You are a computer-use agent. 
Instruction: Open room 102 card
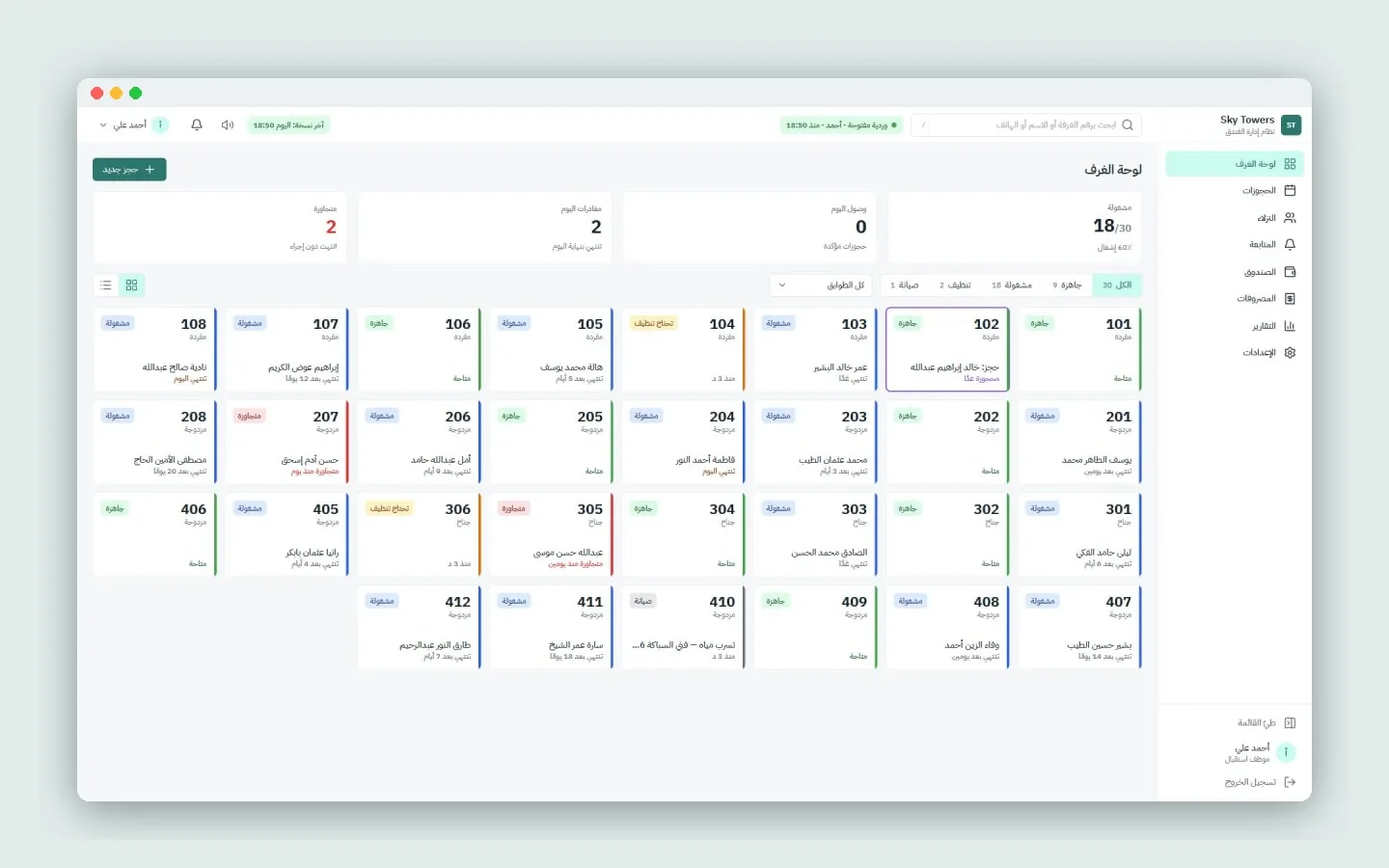tap(947, 349)
